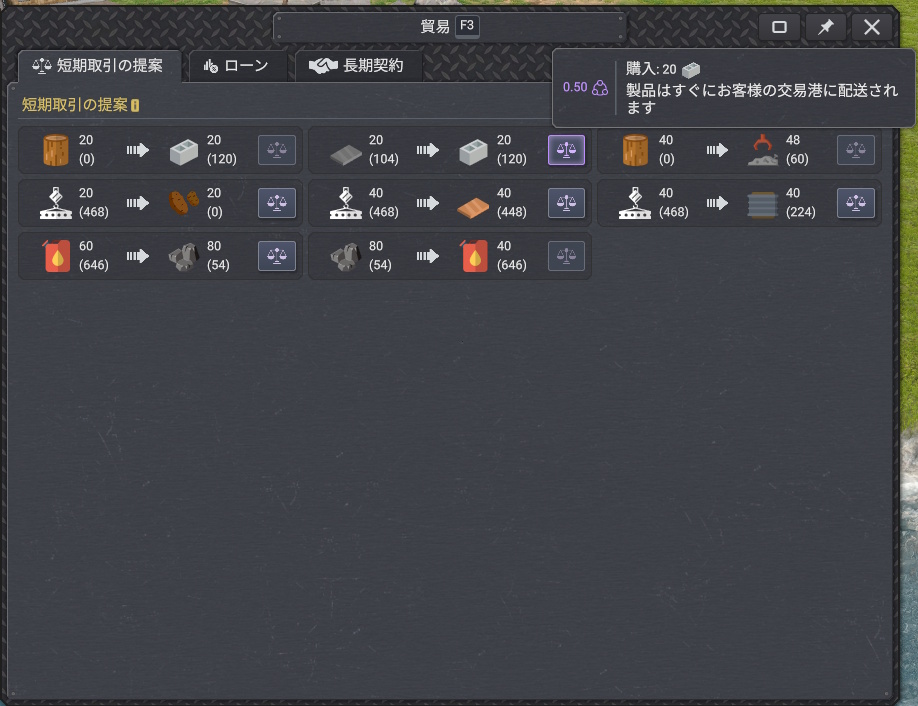The height and width of the screenshot is (706, 918).
Task: Accept construction parts for rubber rolls trade
Action: pyautogui.click(x=855, y=203)
